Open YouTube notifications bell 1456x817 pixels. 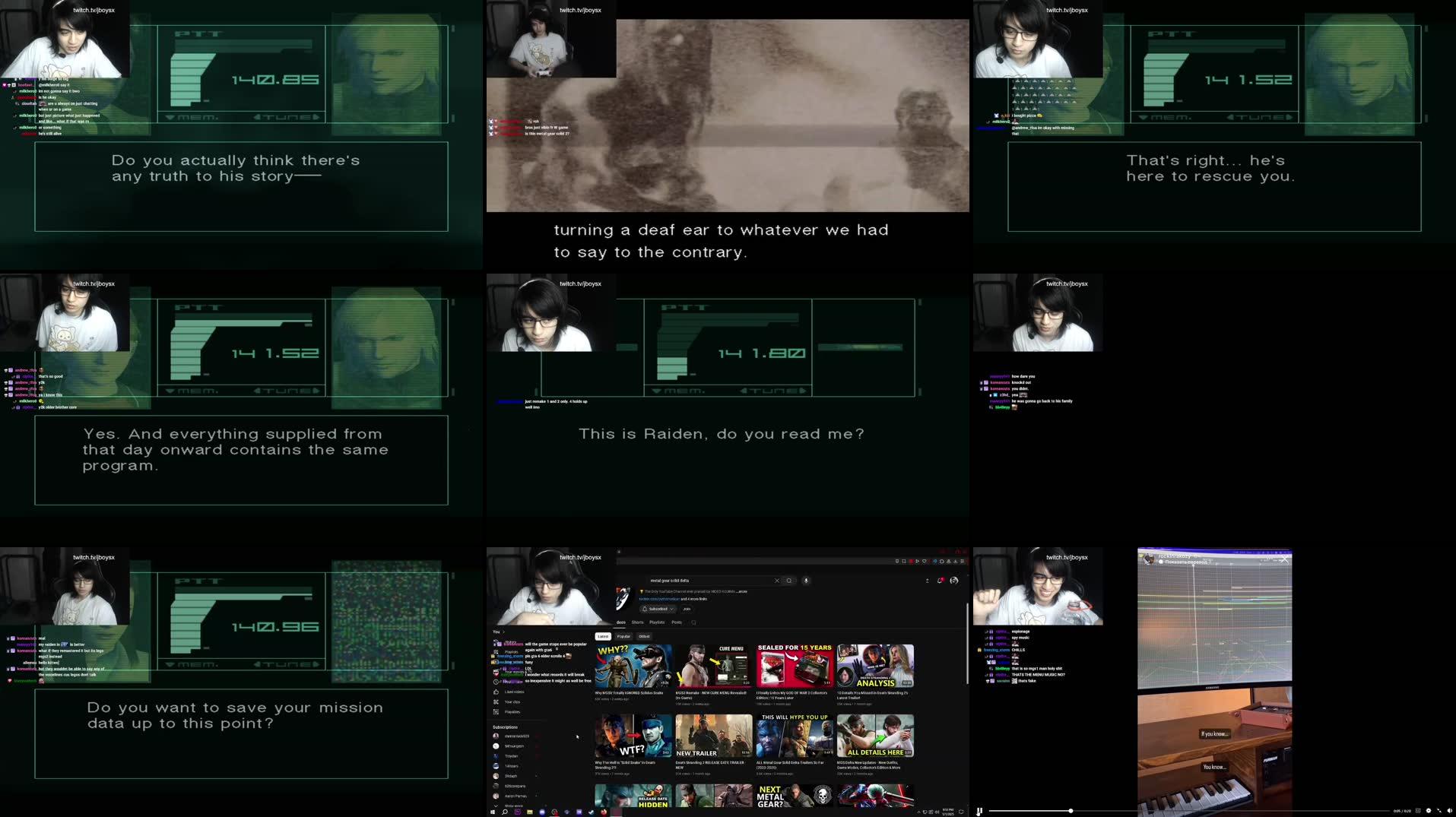click(941, 581)
